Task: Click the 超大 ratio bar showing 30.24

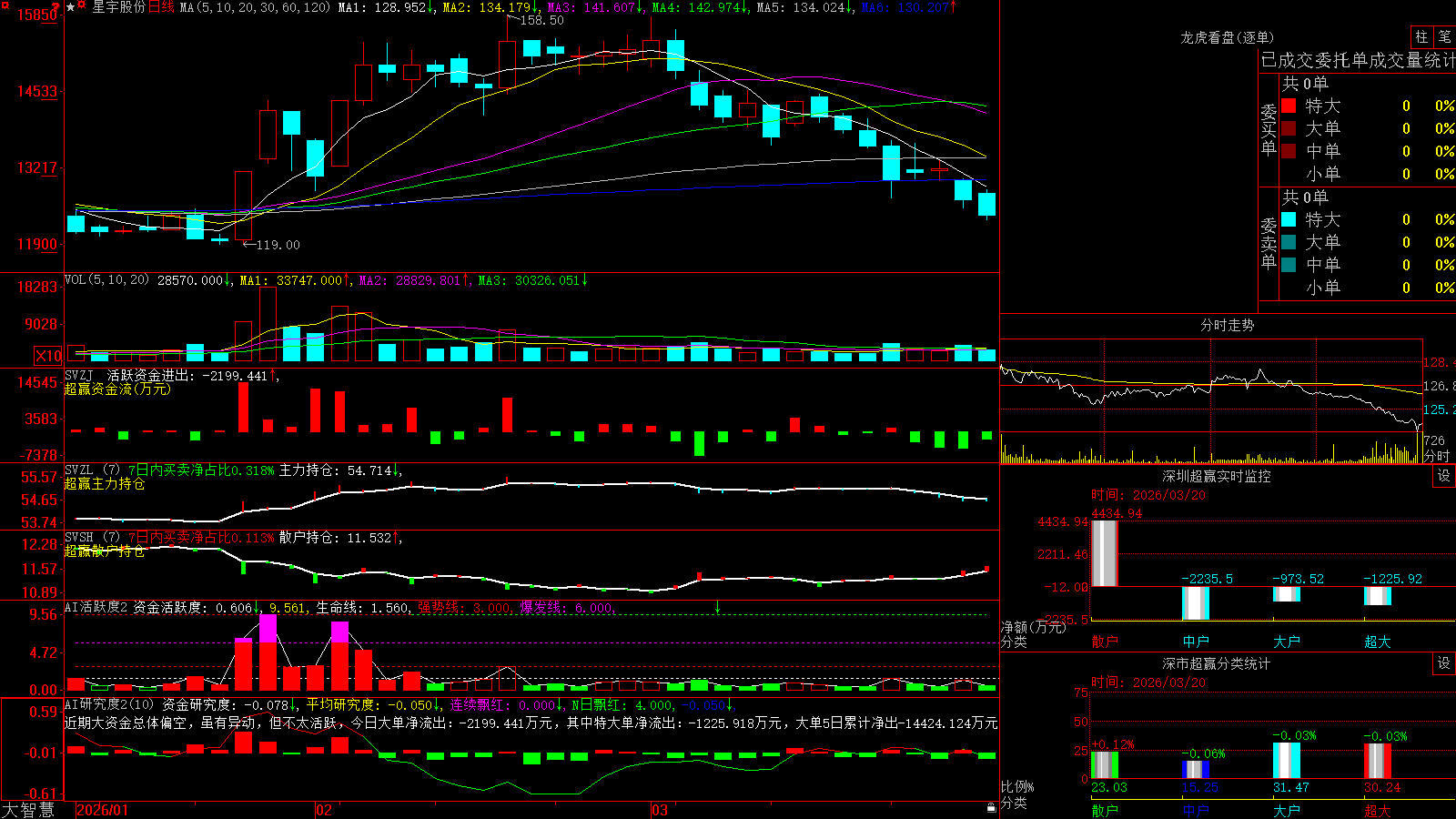Action: pos(1377,761)
